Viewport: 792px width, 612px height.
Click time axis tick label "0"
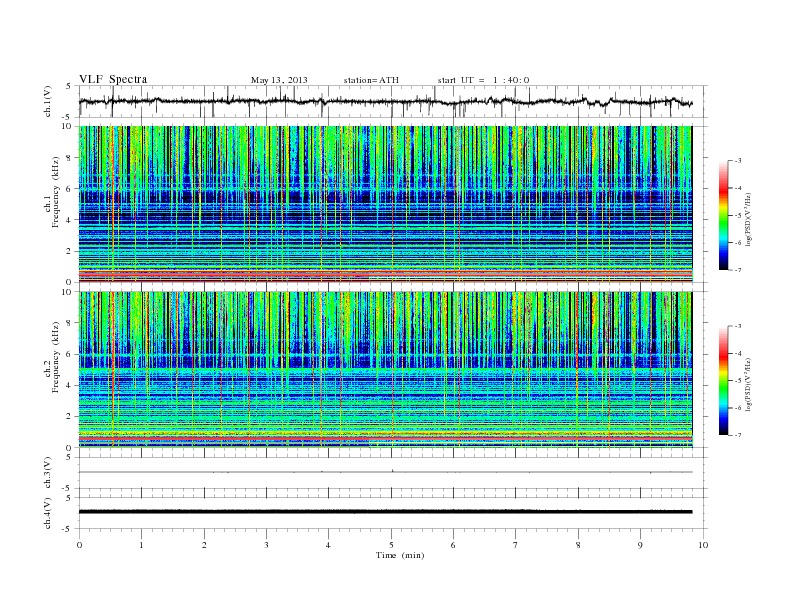pos(79,545)
